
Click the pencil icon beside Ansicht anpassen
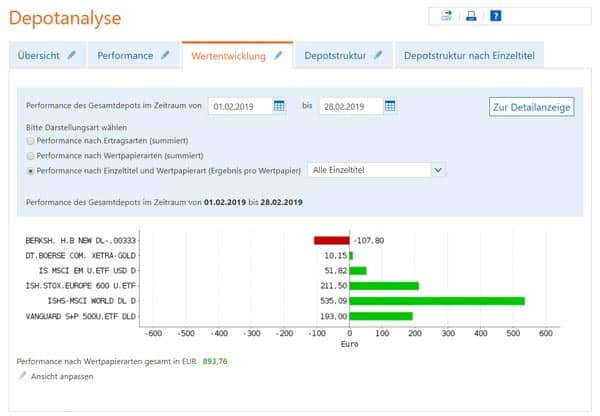23,375
